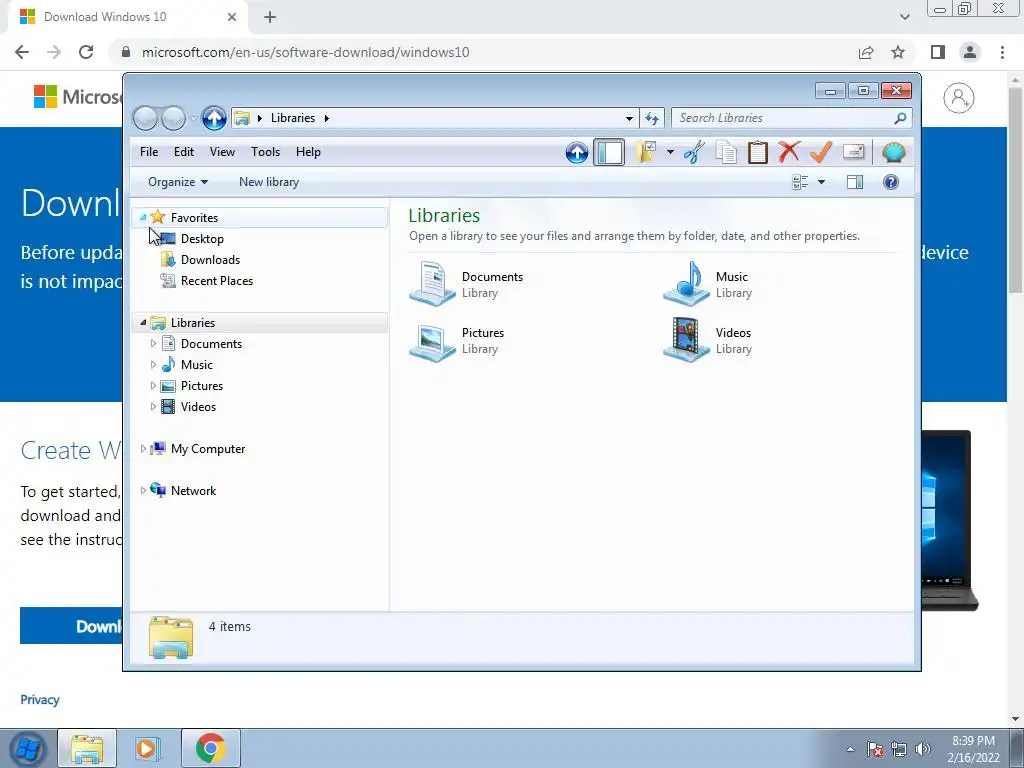Expand the Network tree node
Screen dimensions: 1024x768
tap(143, 490)
